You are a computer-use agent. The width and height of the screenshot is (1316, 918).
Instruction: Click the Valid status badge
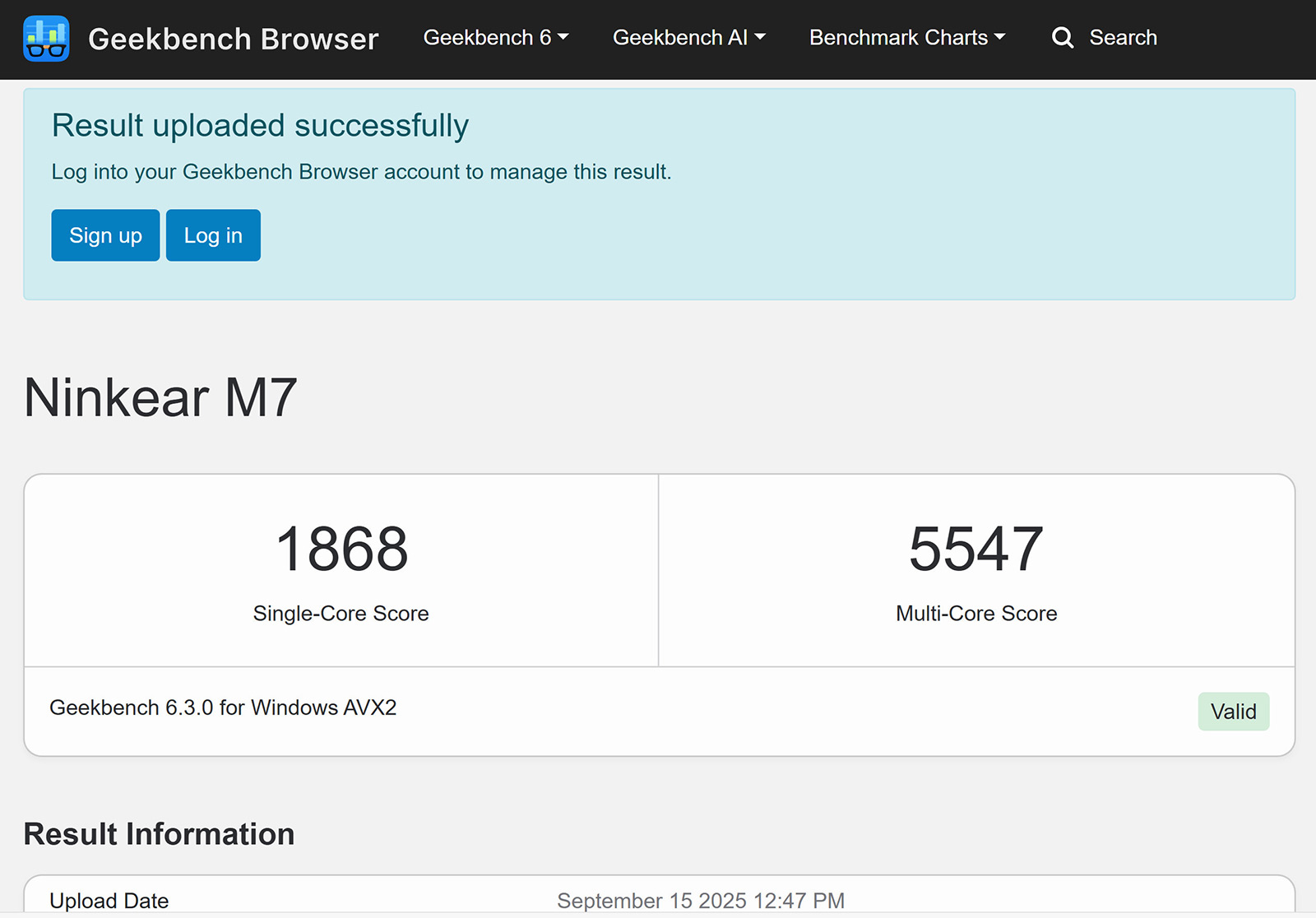tap(1233, 712)
